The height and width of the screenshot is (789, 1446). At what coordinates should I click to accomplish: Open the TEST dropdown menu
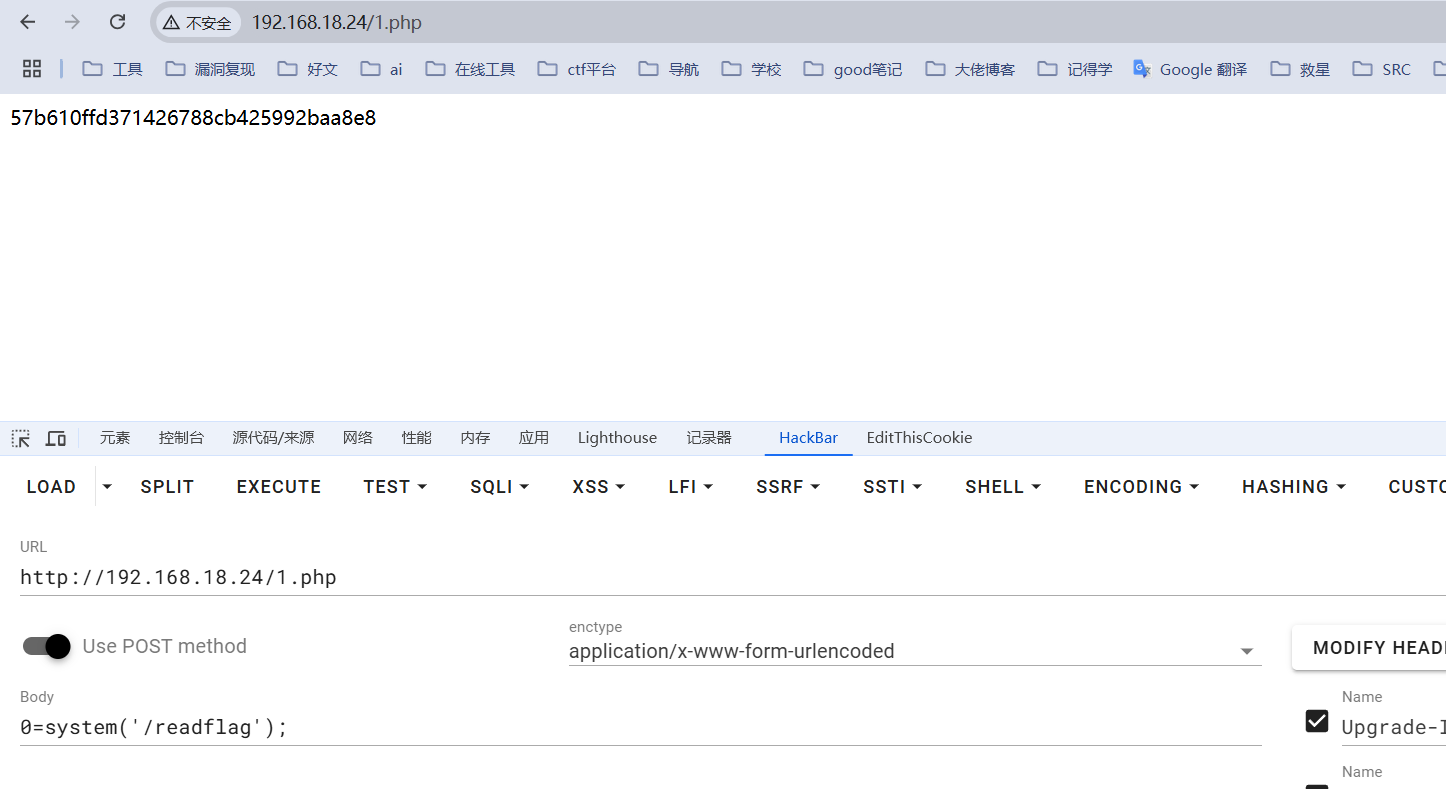pos(395,487)
